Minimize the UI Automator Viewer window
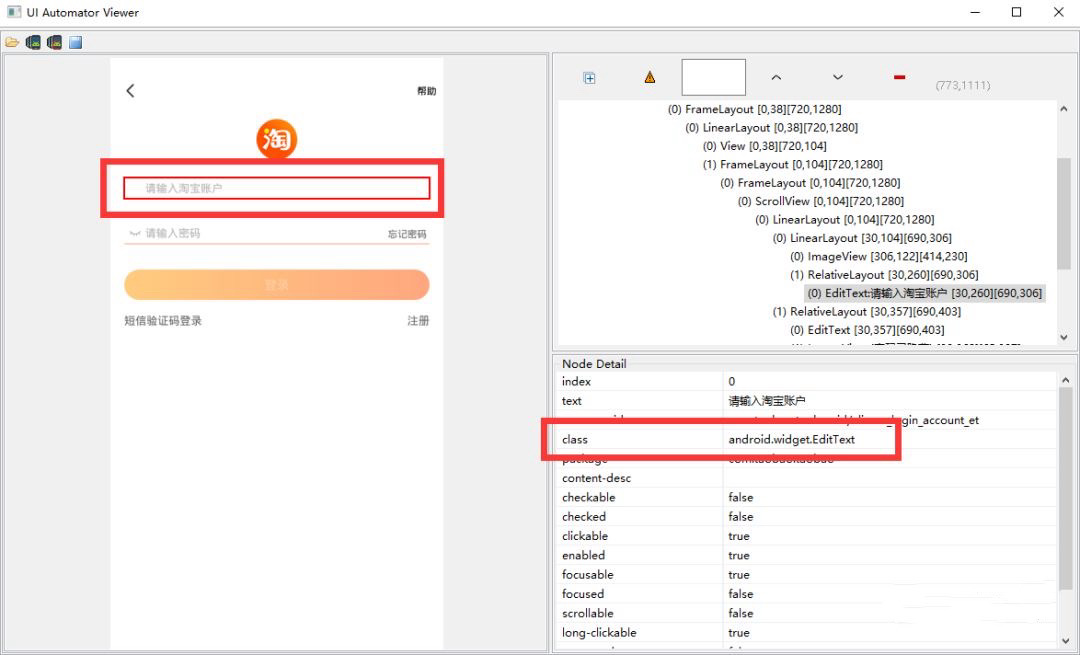 [975, 12]
